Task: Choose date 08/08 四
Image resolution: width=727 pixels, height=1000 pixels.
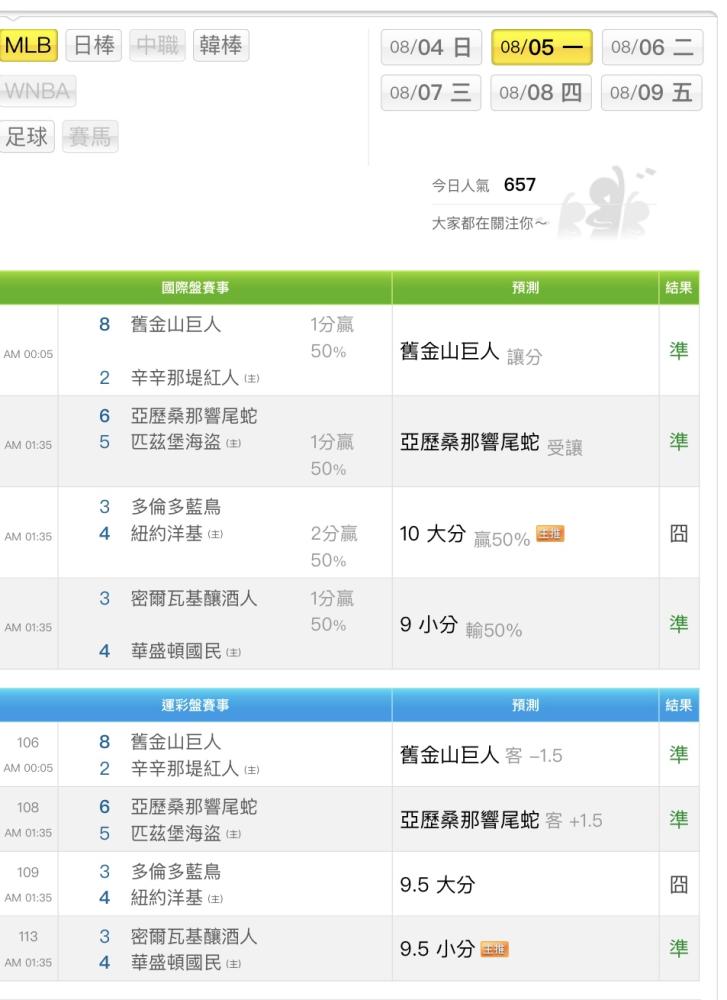Action: [x=541, y=93]
